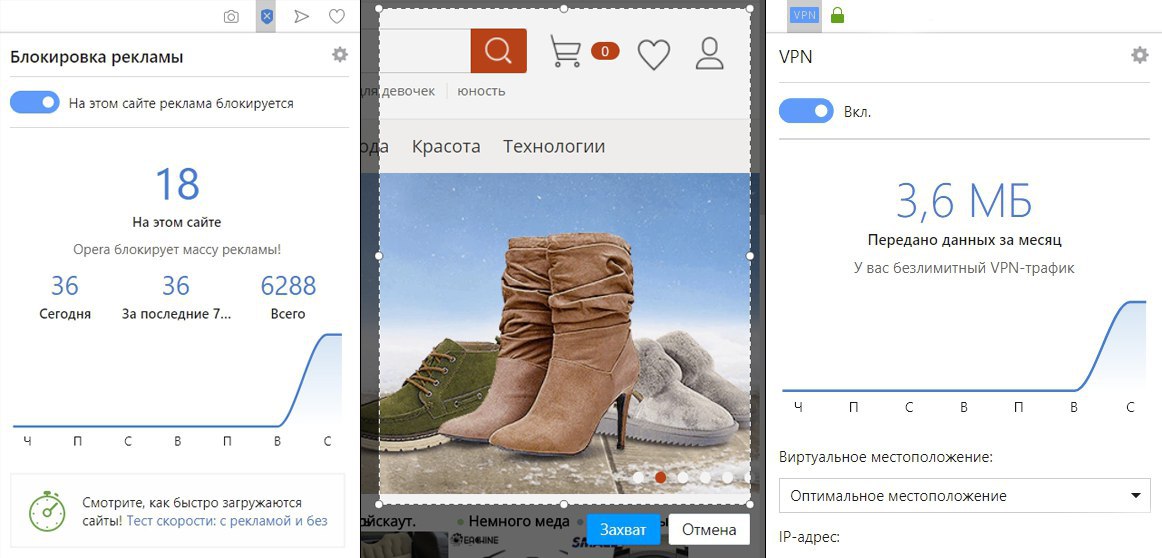This screenshot has height=558, width=1162.
Task: Click the heart bookmark icon in the top bar
Action: point(337,16)
